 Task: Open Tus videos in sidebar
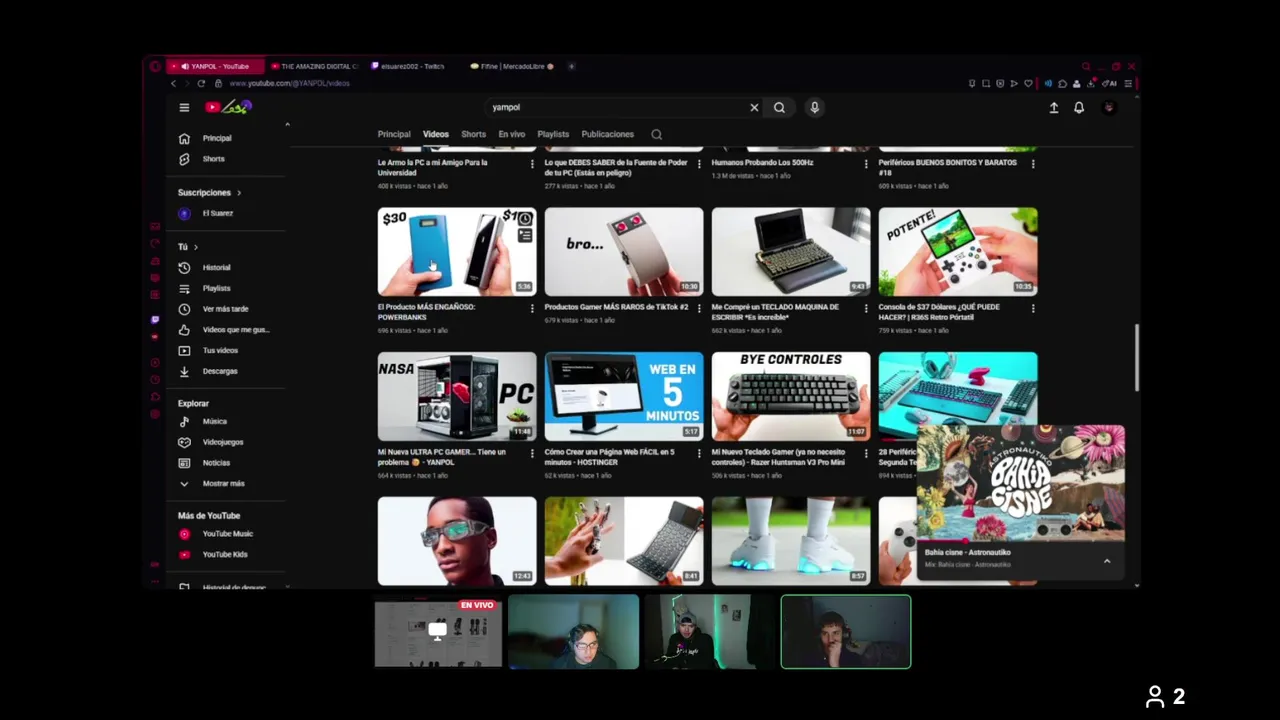coord(220,350)
